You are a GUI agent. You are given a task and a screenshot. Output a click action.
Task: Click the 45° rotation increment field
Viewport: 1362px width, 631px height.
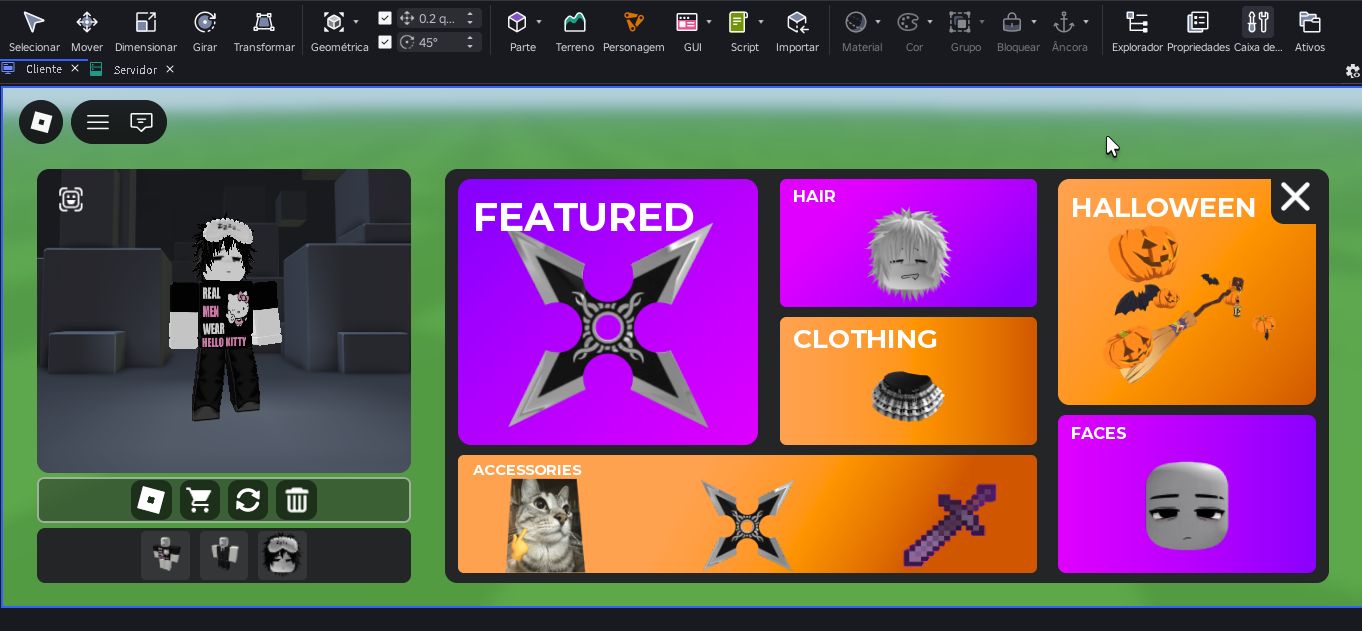coord(440,42)
